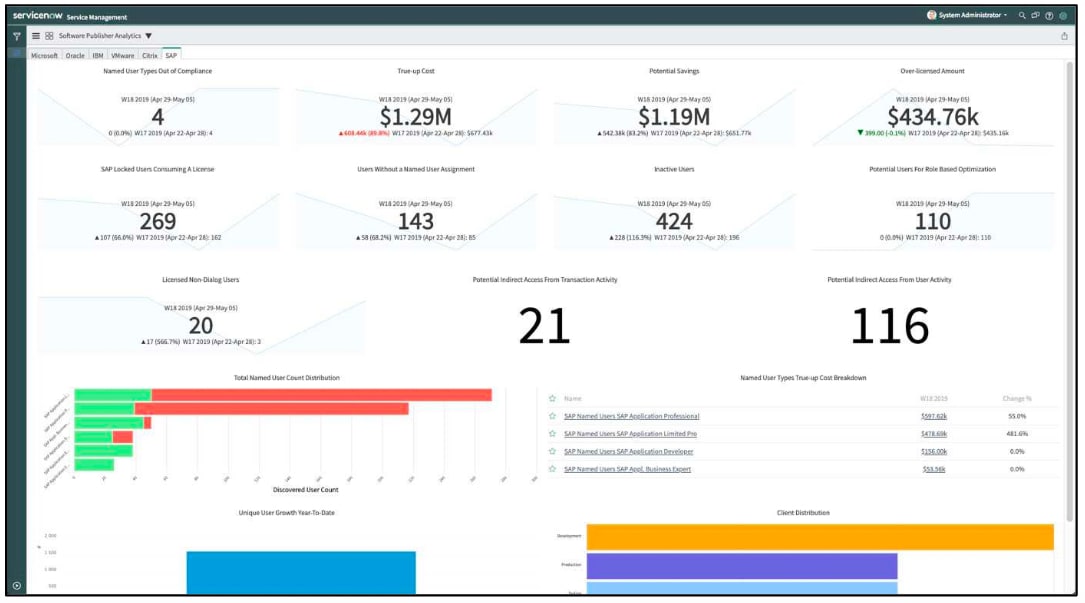Screen dimensions: 1085x603
Task: Open the dashboard grid overview icon
Action: click(x=49, y=36)
